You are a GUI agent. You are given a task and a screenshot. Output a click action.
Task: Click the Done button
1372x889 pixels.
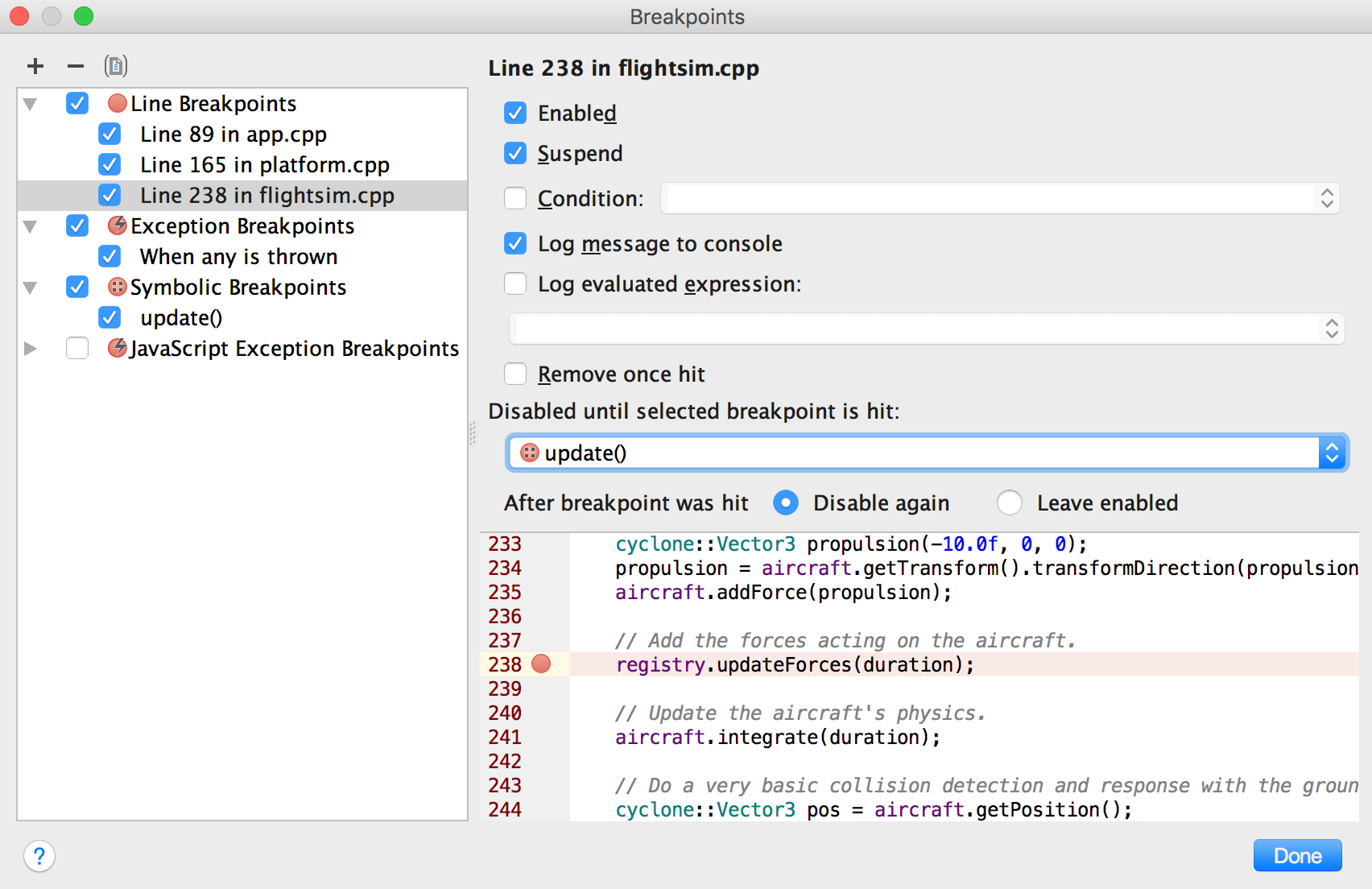(x=1297, y=855)
